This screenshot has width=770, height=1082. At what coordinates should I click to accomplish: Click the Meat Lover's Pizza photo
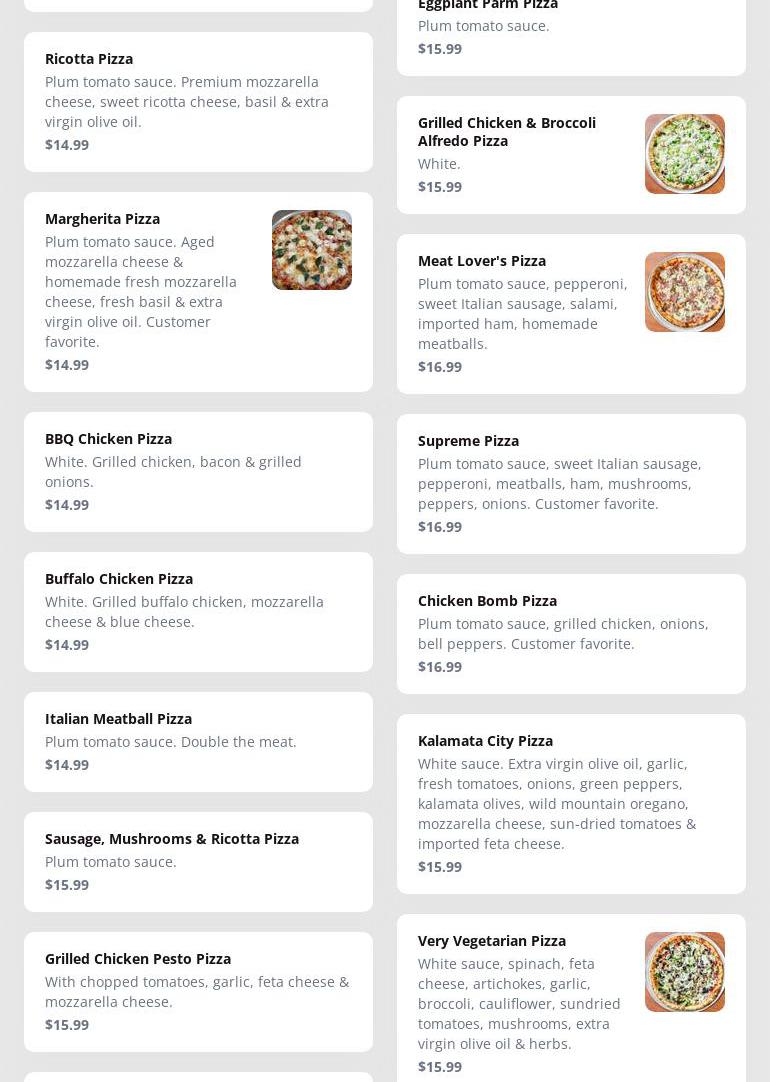click(685, 292)
